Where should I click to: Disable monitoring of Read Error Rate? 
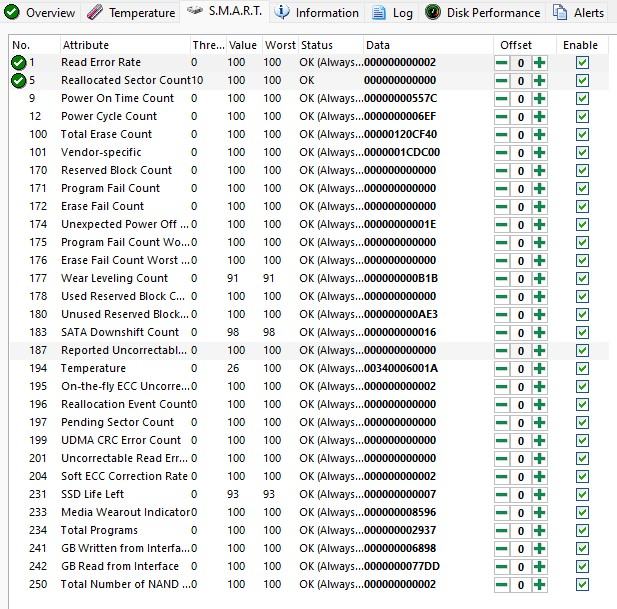582,63
